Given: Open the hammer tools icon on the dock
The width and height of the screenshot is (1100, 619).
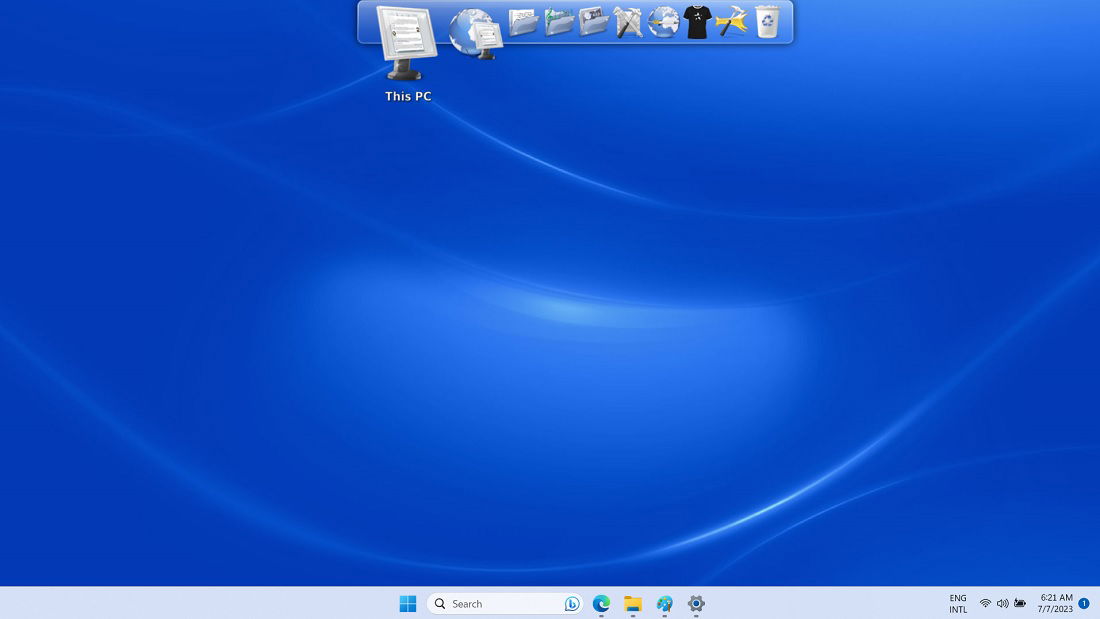Looking at the screenshot, I should tap(627, 22).
